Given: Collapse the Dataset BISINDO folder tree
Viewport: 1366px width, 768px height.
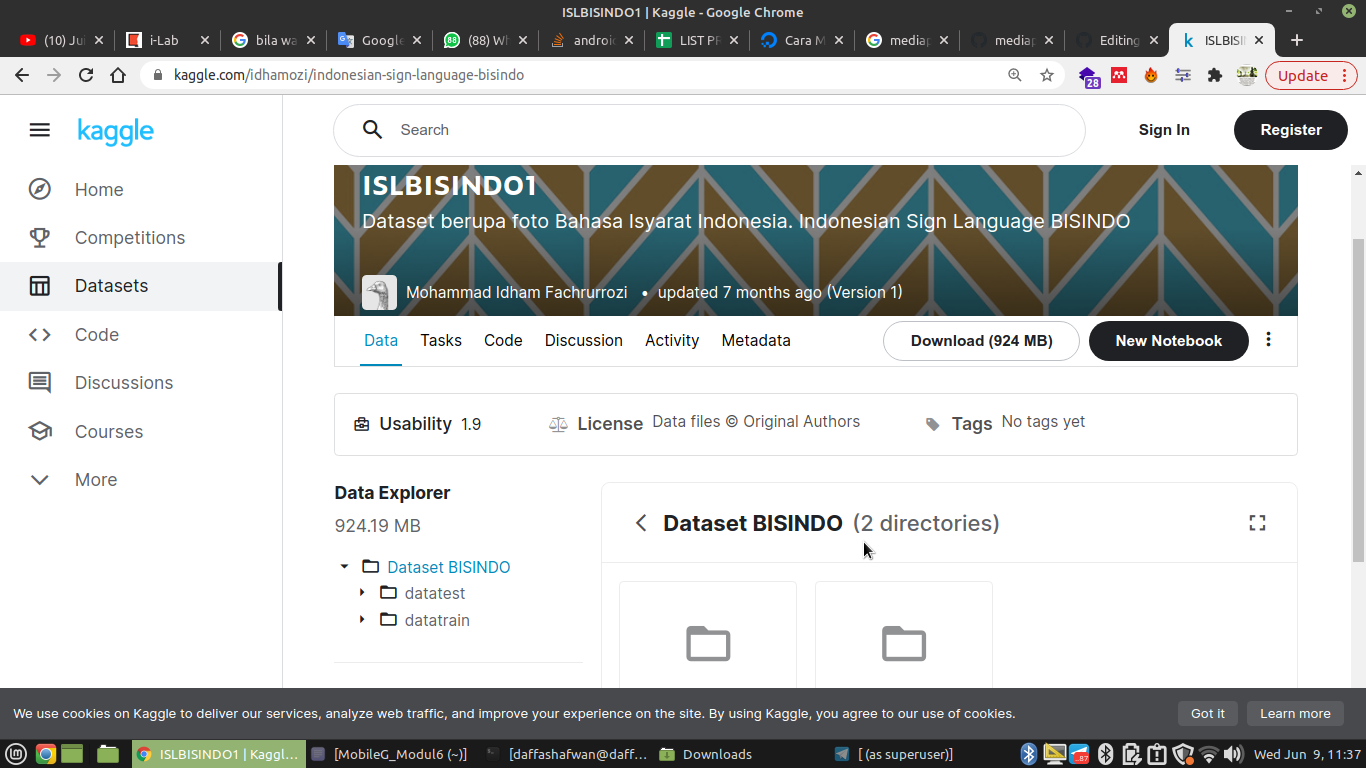Looking at the screenshot, I should click(344, 566).
